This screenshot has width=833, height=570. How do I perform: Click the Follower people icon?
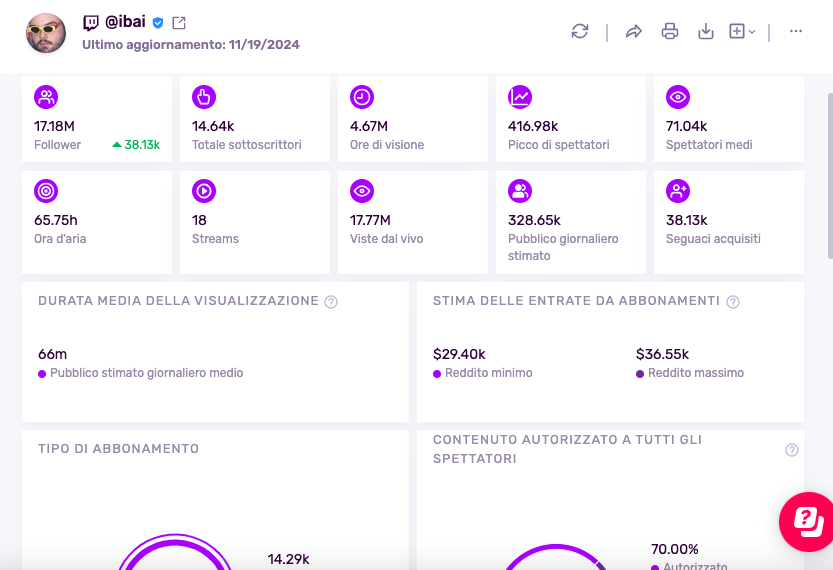click(46, 97)
